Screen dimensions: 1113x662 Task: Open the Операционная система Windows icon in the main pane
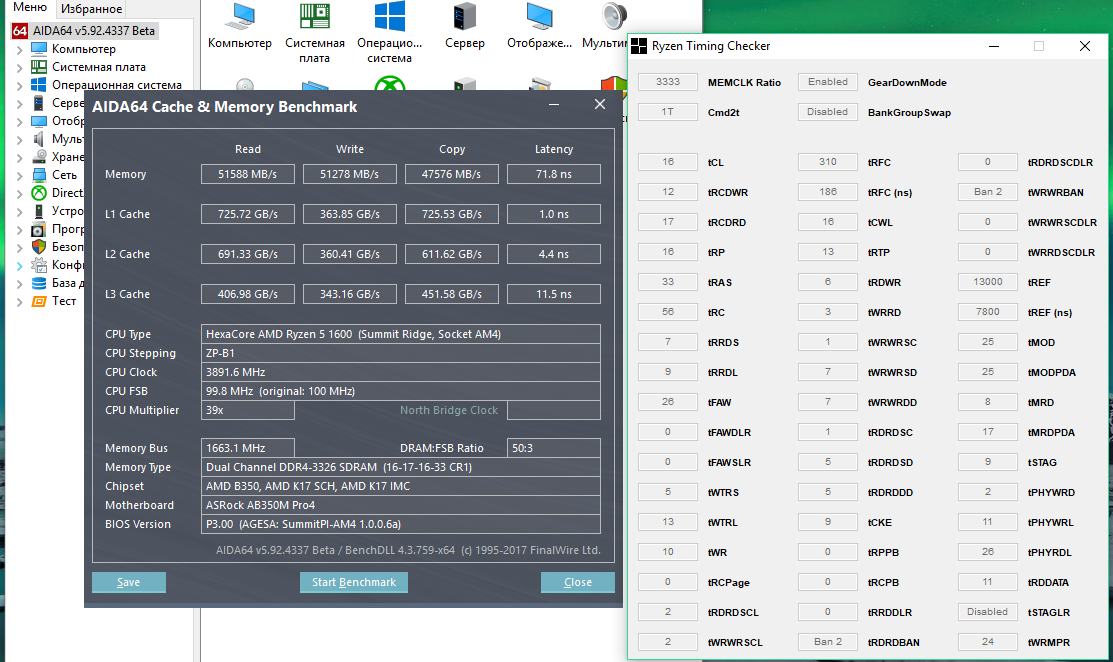coord(390,17)
